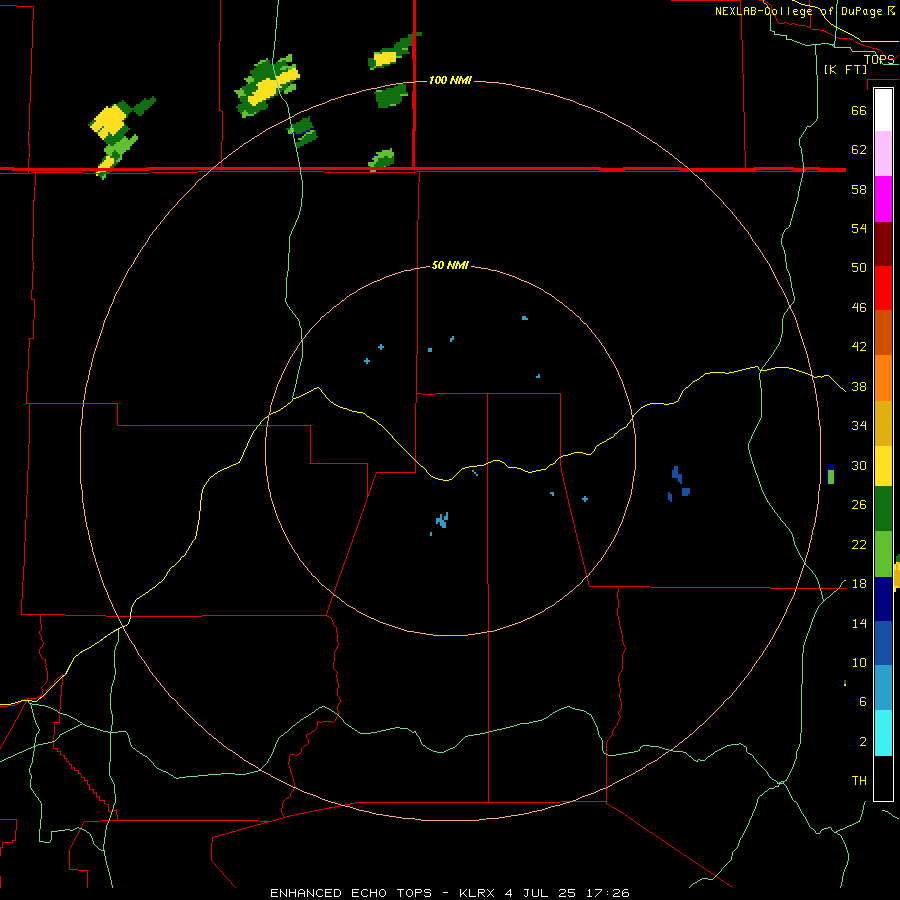Pick the light blue legend swatch
This screenshot has width=900, height=900.
883,688
